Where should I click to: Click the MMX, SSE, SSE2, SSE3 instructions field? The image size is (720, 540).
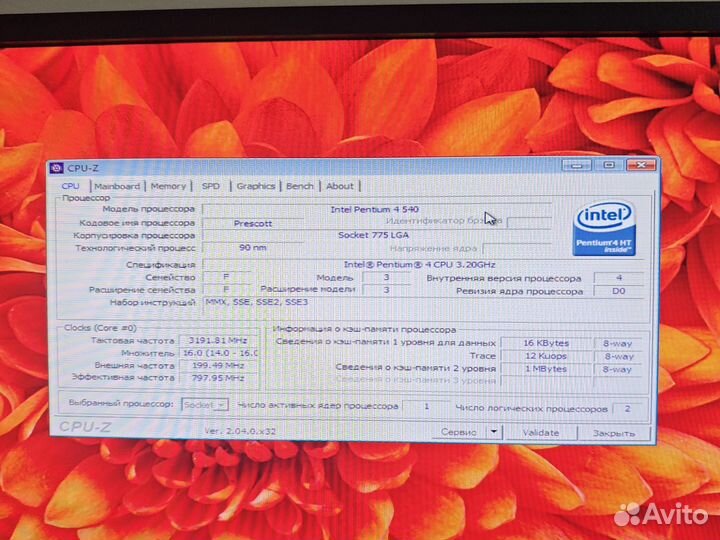tap(422, 307)
